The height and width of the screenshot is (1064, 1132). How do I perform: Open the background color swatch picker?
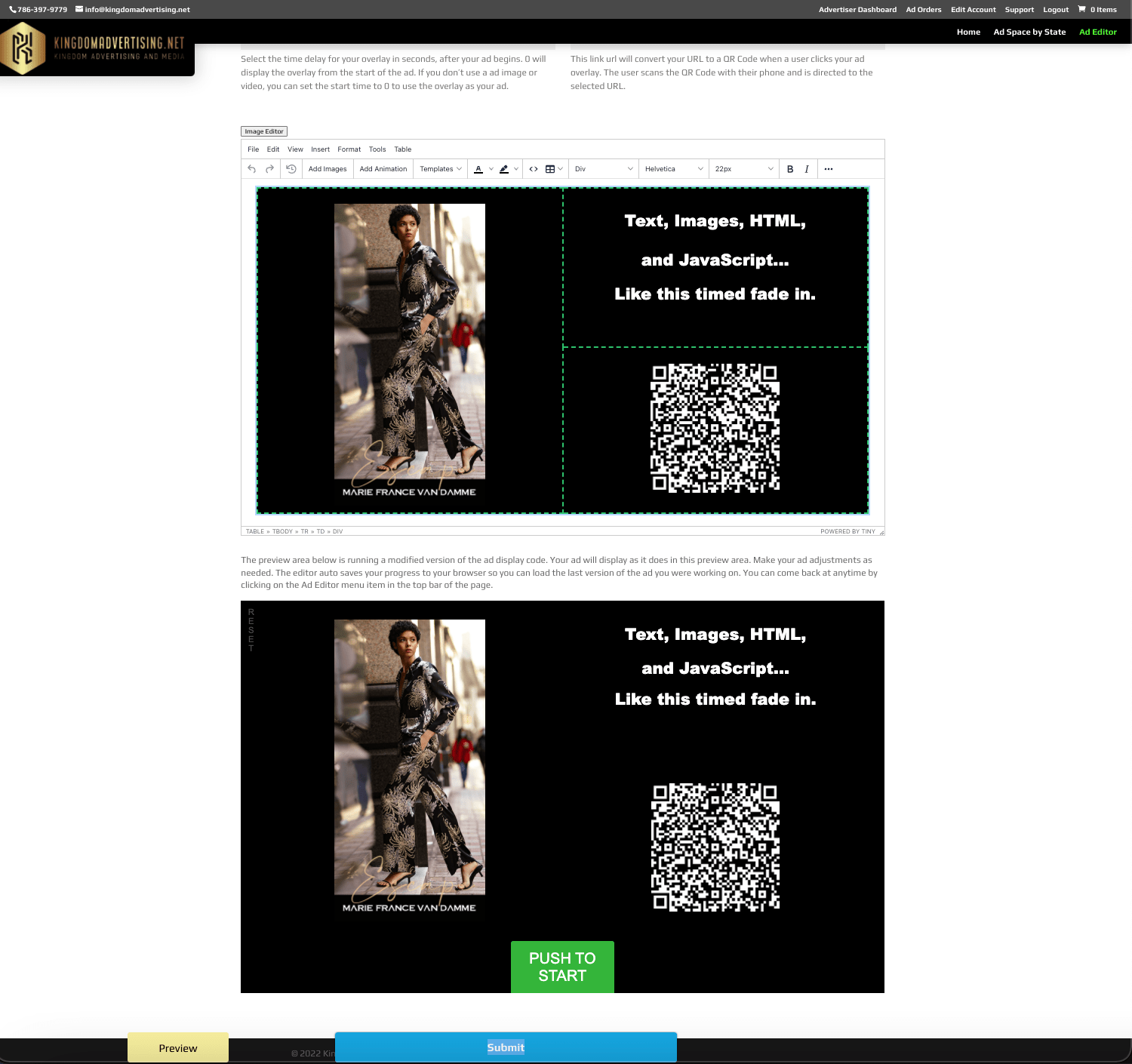[x=504, y=169]
